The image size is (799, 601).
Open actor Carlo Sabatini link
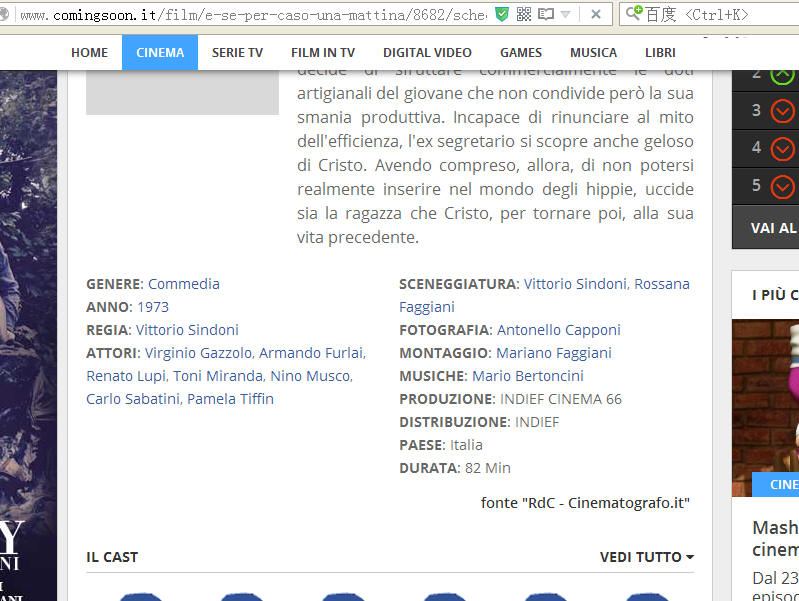pos(134,399)
